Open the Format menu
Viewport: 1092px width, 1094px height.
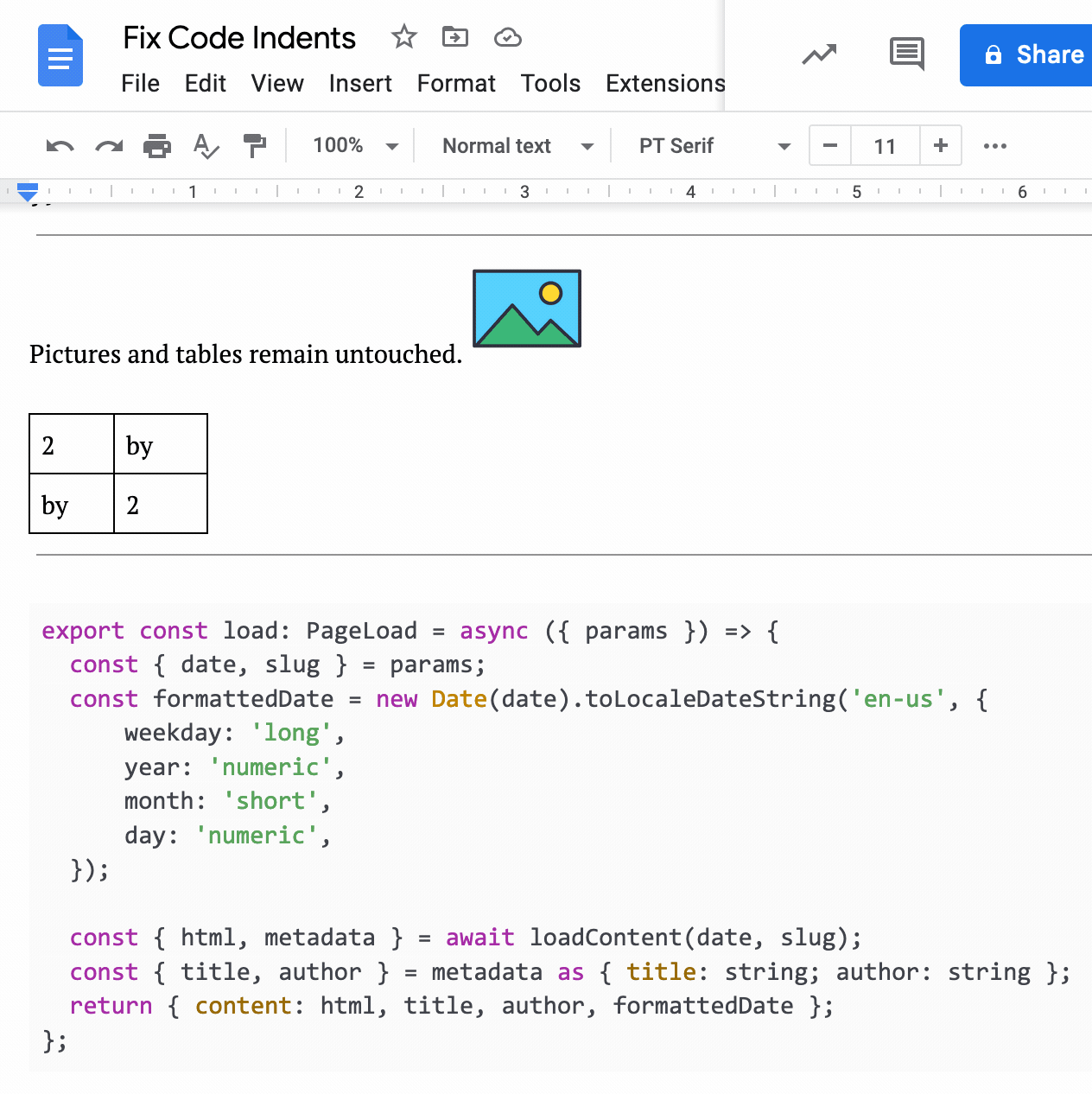(x=456, y=84)
